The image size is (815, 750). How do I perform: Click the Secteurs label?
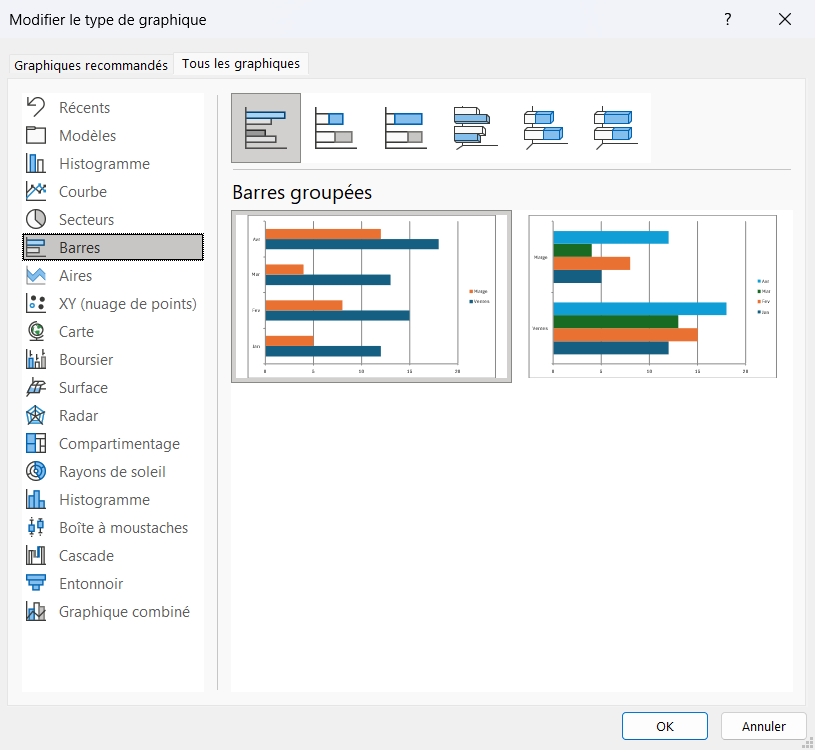(x=86, y=220)
